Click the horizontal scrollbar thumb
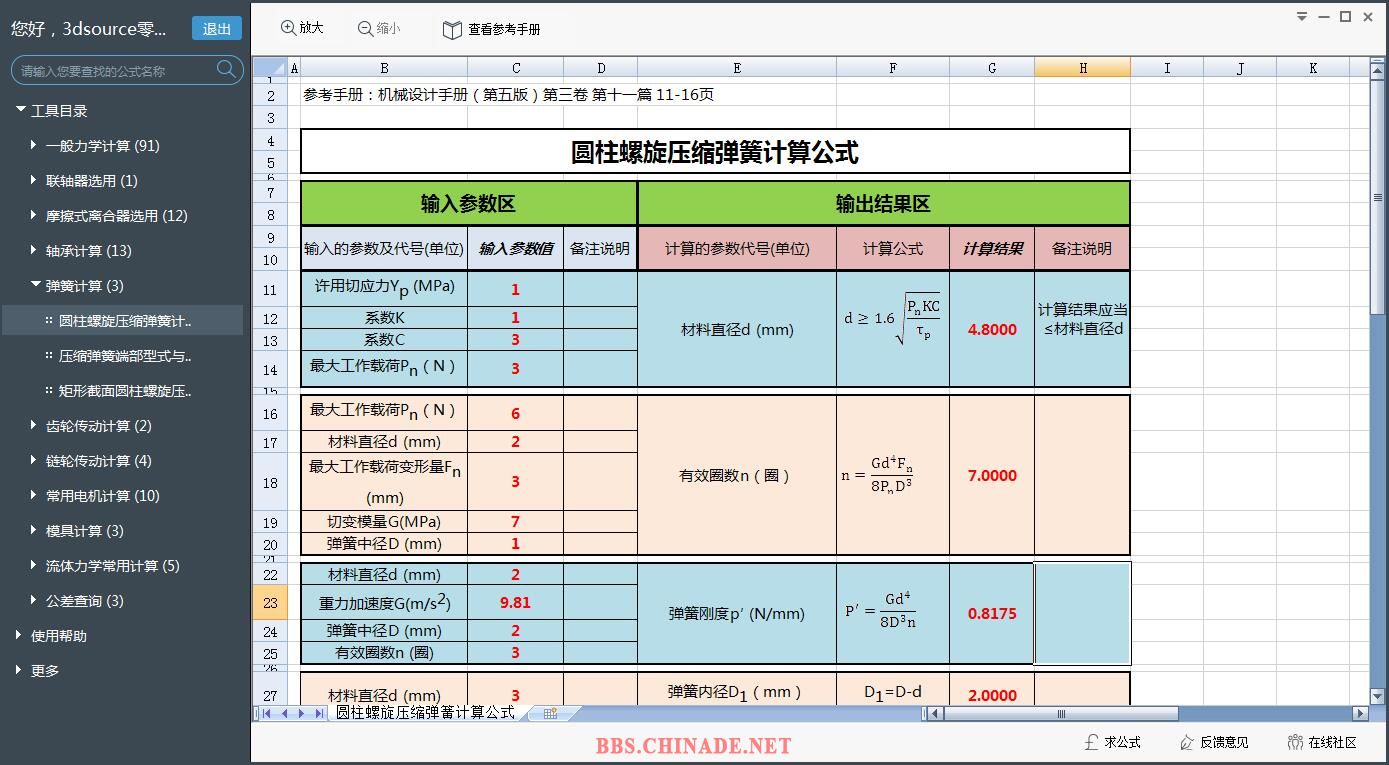 point(1061,713)
